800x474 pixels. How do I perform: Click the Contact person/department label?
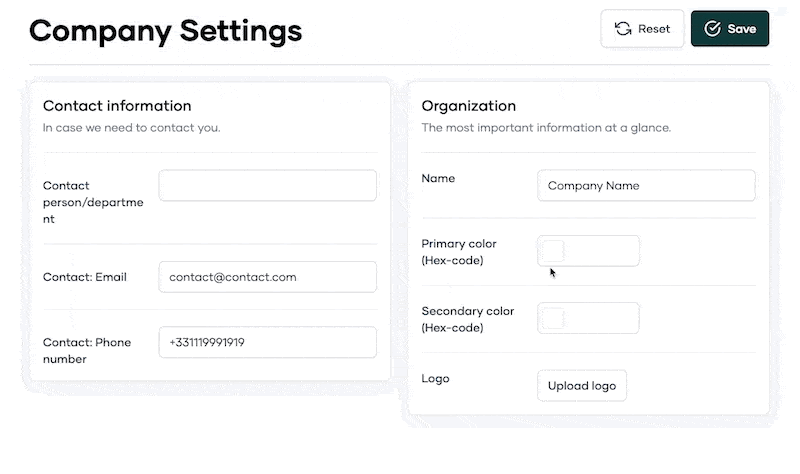93,203
